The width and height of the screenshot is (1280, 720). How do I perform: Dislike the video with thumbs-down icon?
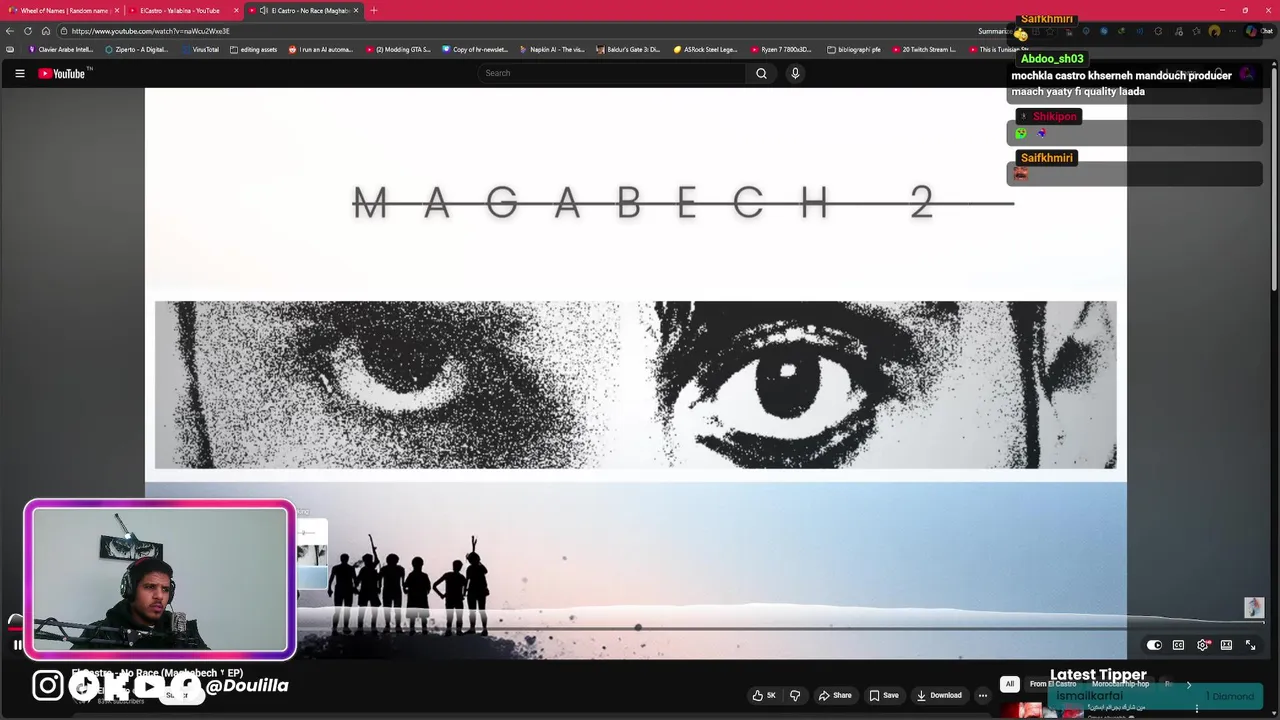coord(795,695)
